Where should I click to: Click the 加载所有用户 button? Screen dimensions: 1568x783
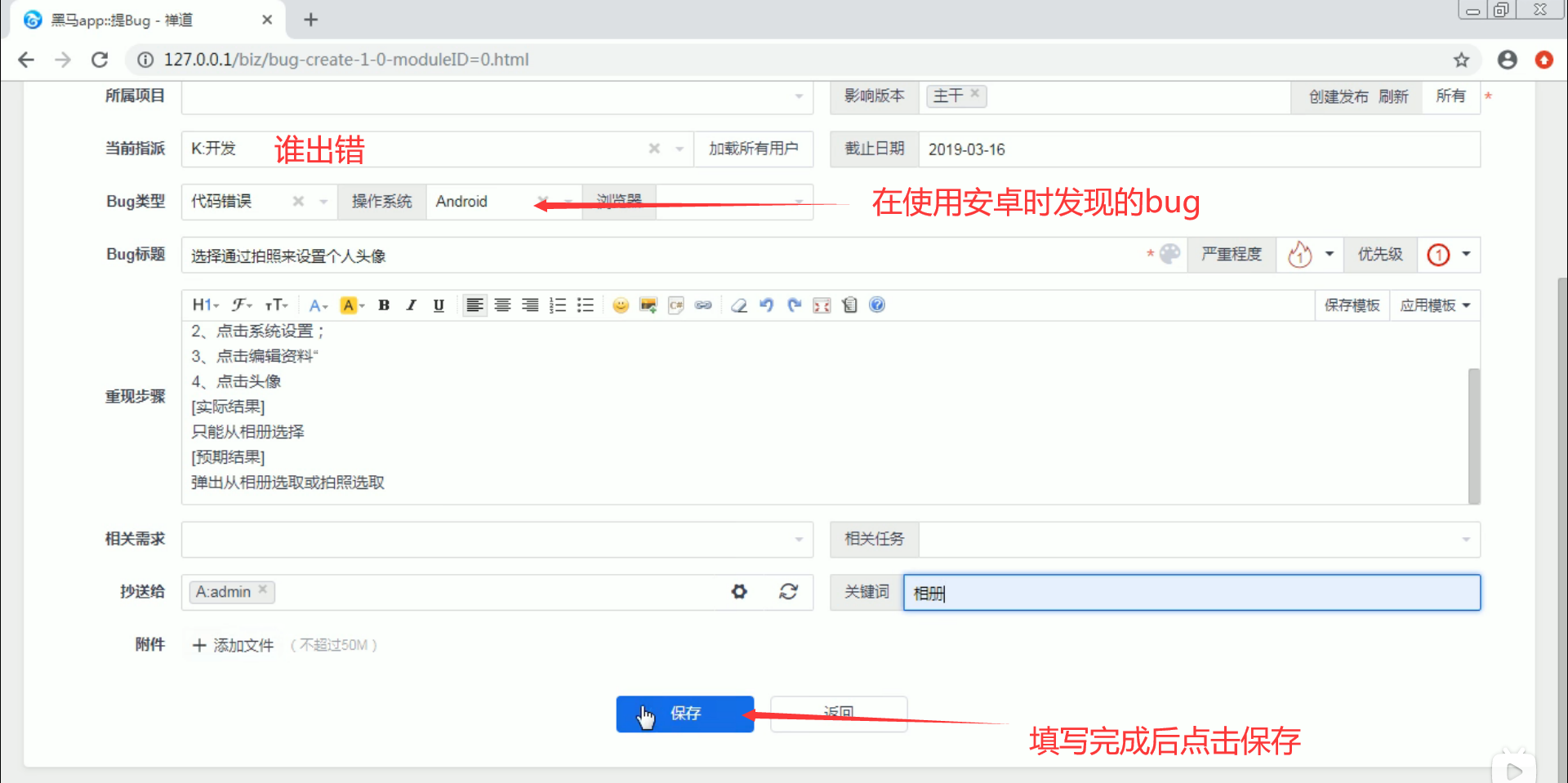(x=753, y=149)
